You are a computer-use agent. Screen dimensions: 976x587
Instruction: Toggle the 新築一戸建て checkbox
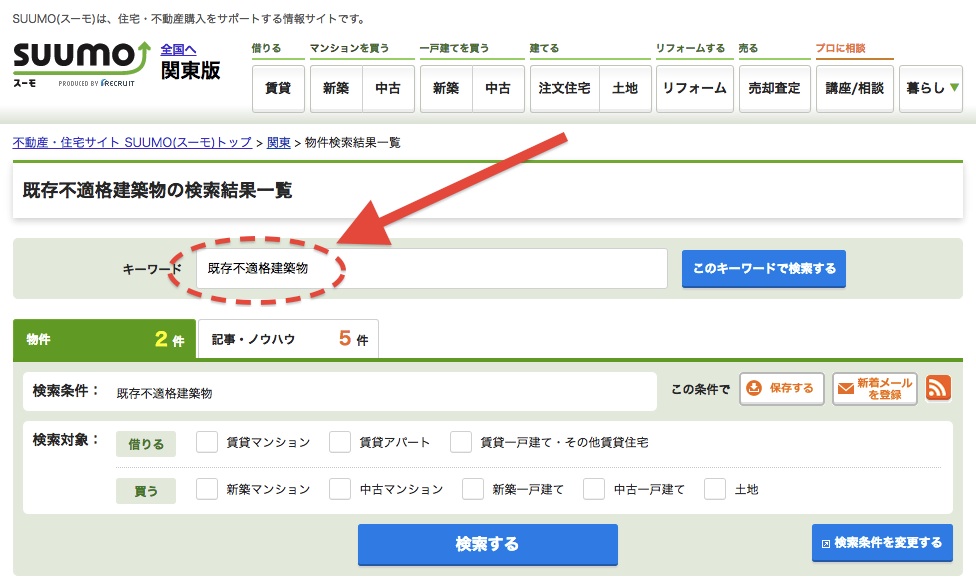click(x=473, y=489)
